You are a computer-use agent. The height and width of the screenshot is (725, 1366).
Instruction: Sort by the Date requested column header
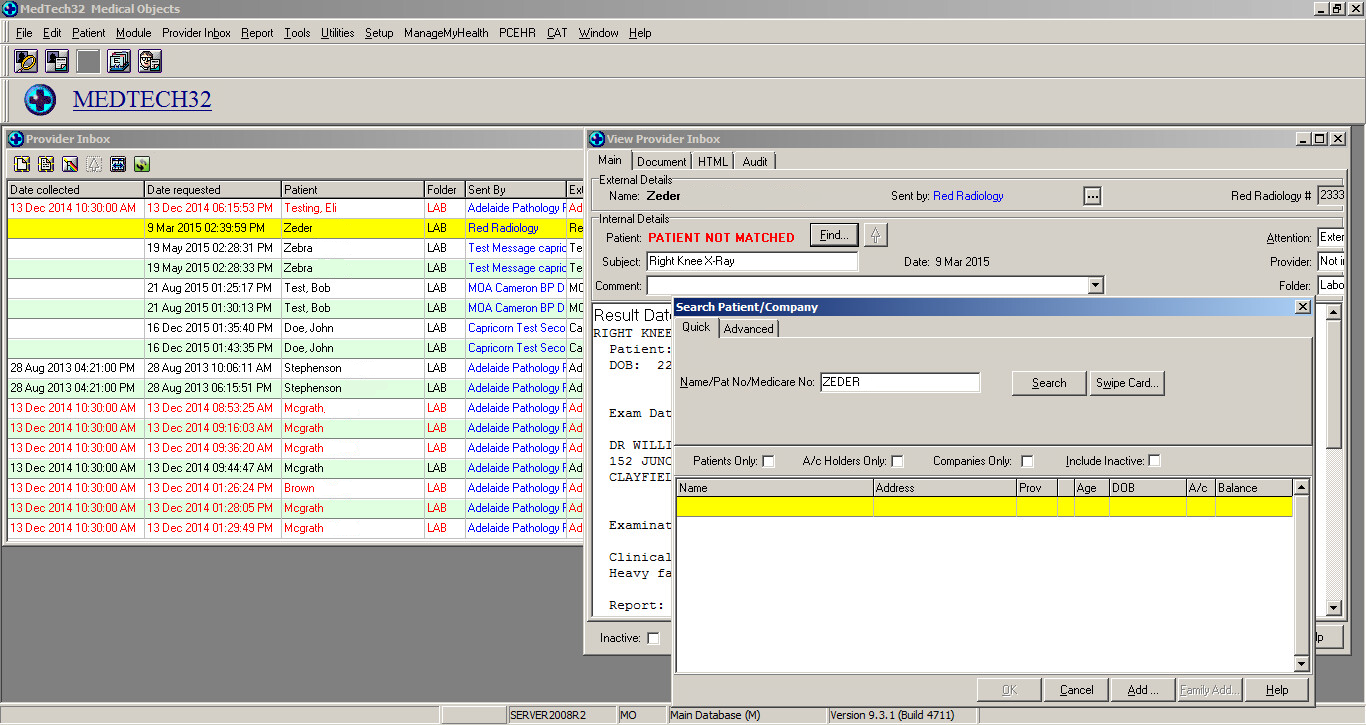point(213,190)
